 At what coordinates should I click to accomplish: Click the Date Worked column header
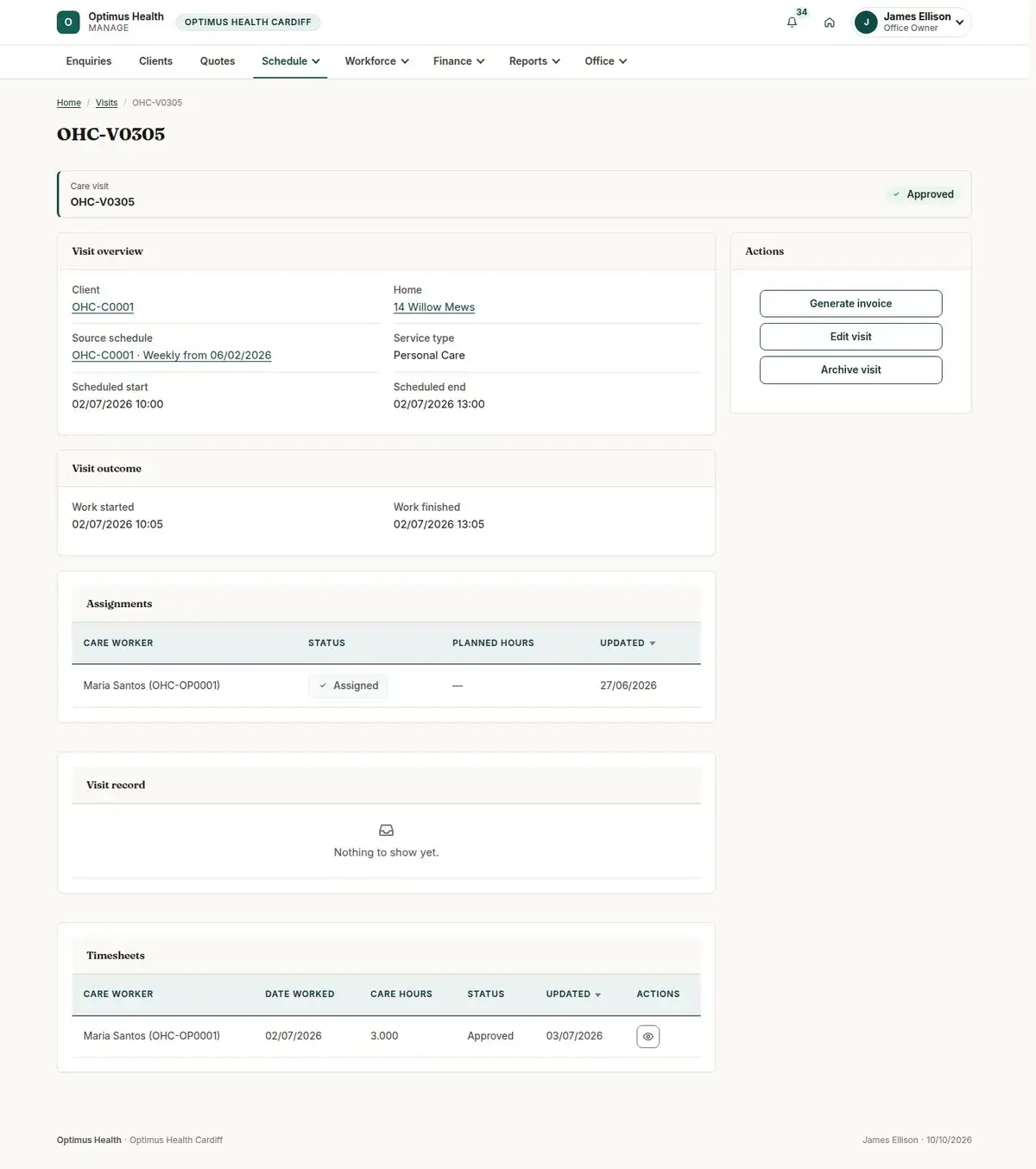(300, 995)
